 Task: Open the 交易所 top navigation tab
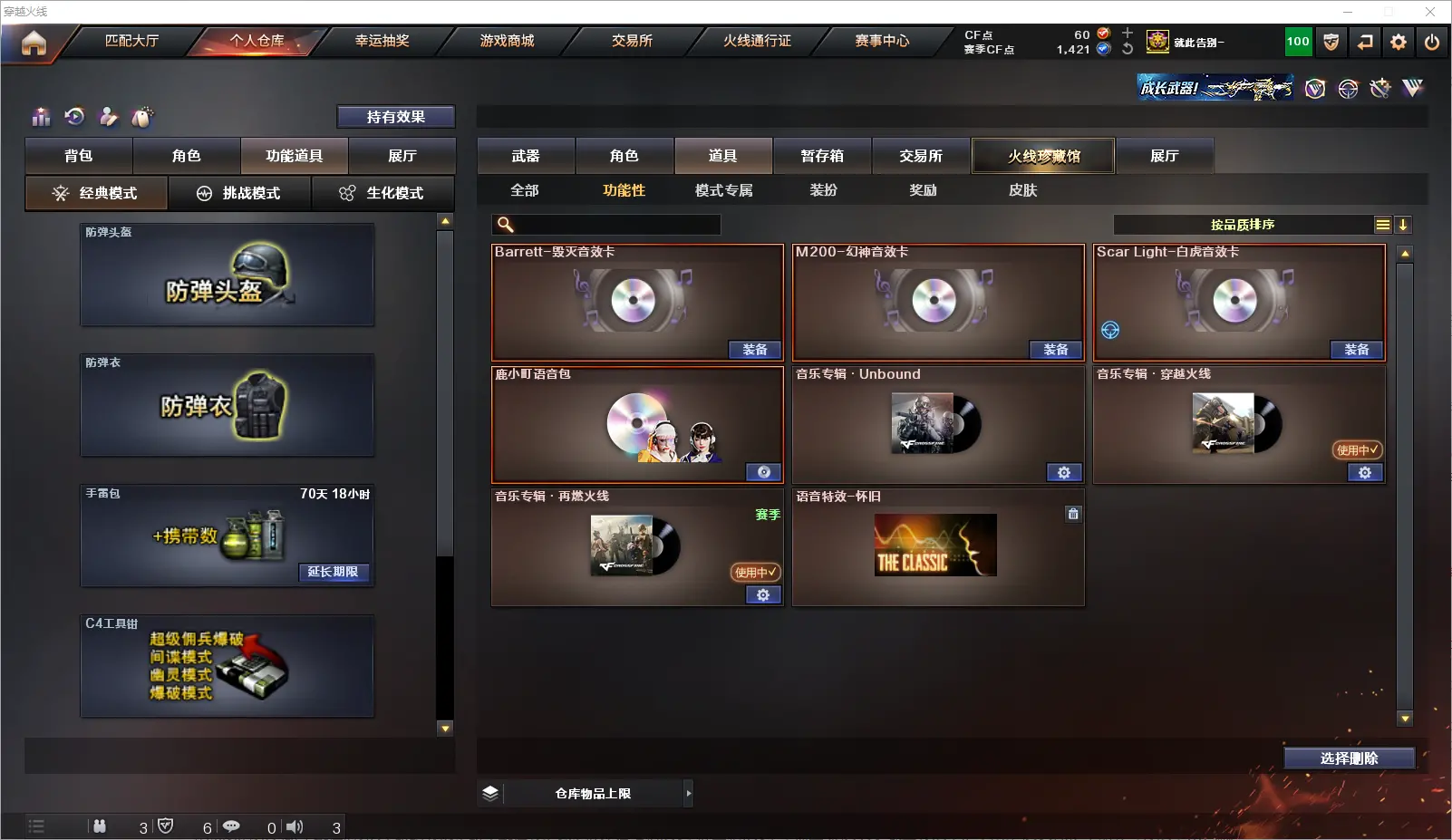click(633, 41)
